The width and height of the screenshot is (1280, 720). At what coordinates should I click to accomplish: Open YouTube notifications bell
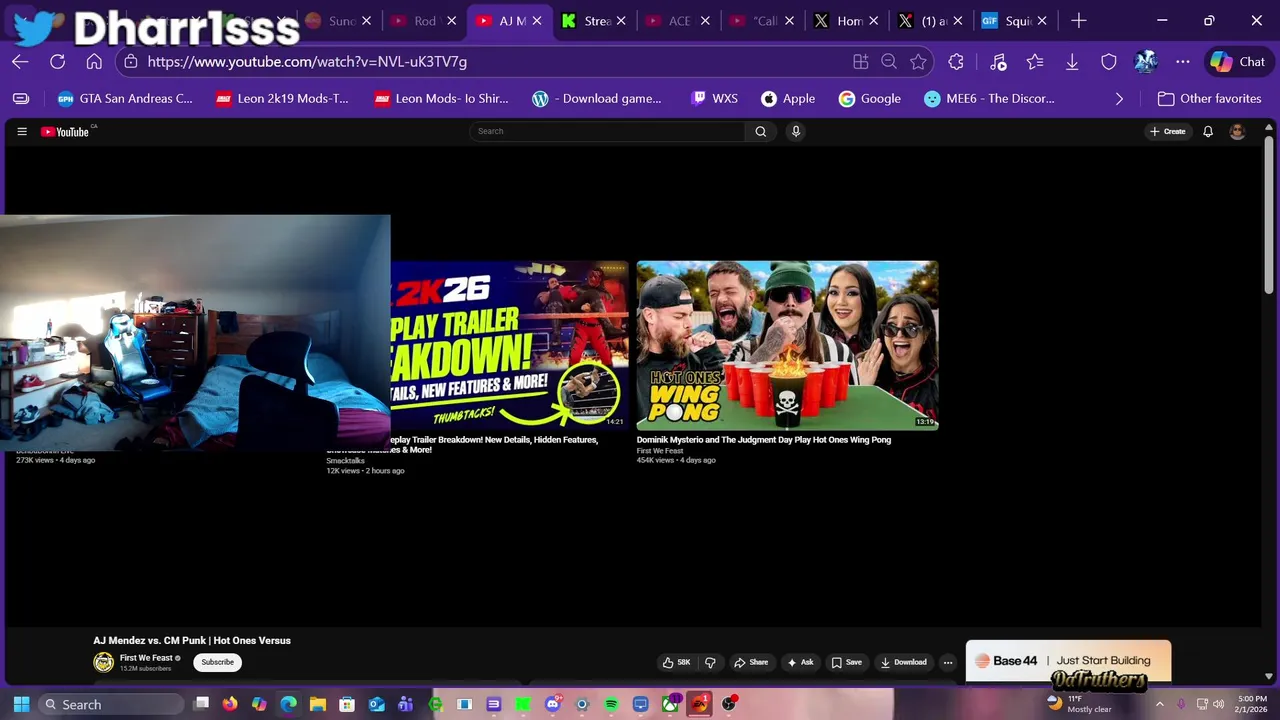point(1208,131)
